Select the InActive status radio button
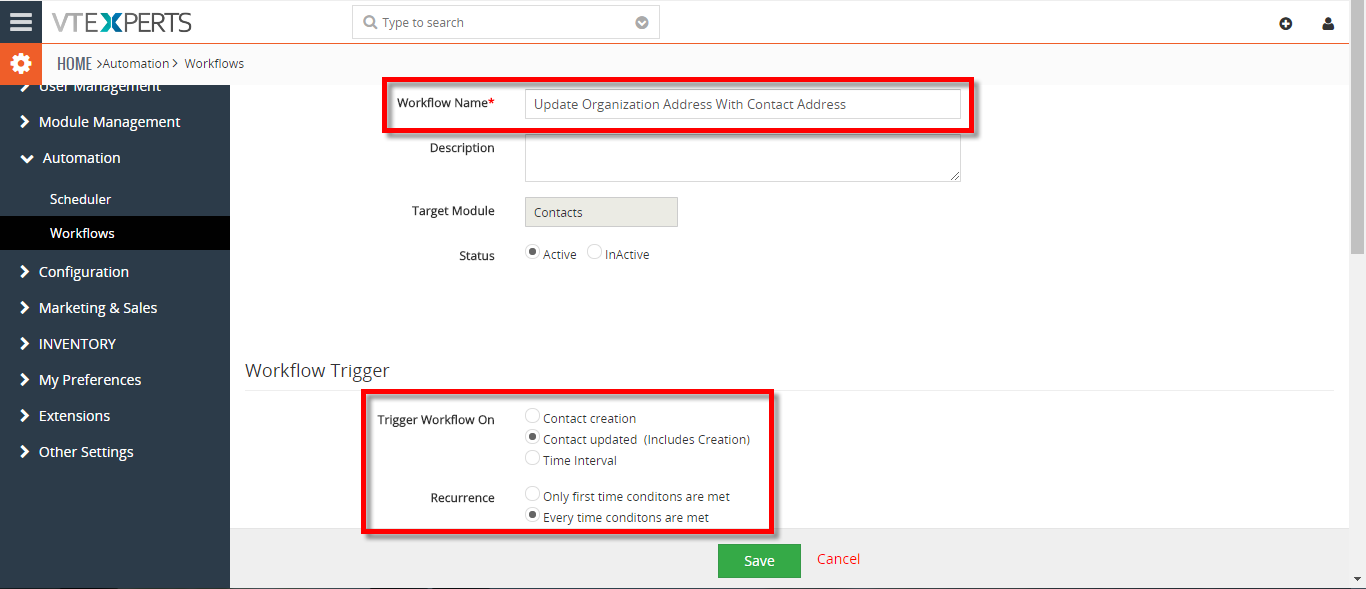 pos(594,253)
